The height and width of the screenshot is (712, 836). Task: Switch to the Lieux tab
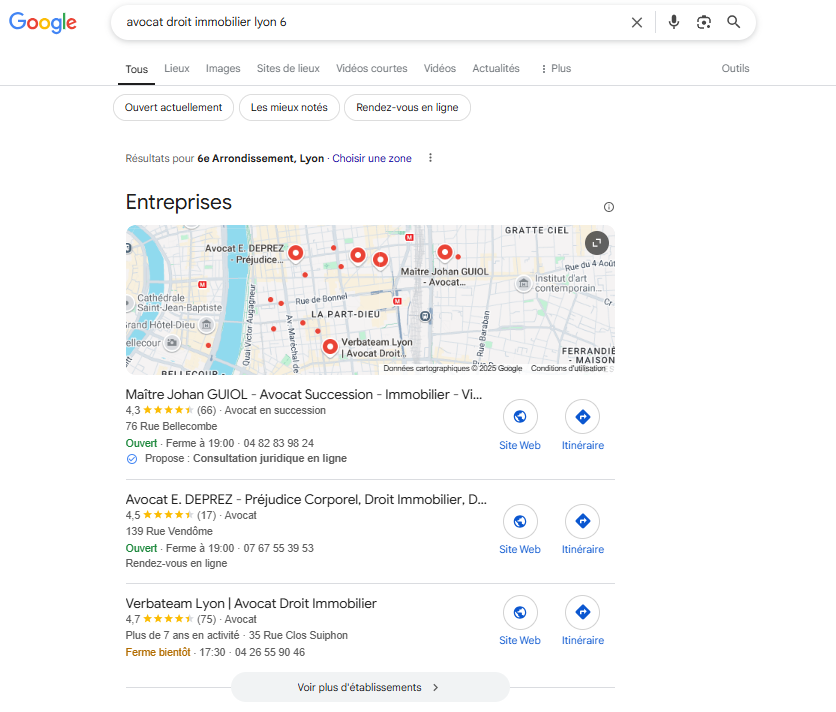[176, 68]
